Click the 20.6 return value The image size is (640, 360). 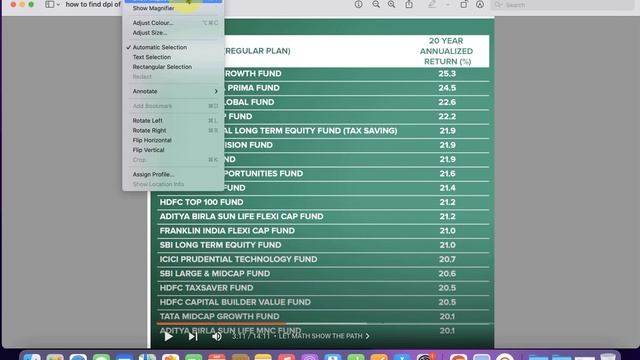[x=447, y=273]
